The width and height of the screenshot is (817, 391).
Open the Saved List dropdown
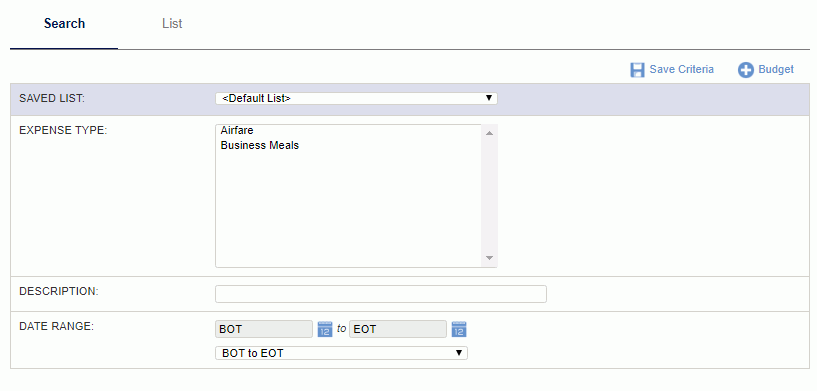click(356, 98)
